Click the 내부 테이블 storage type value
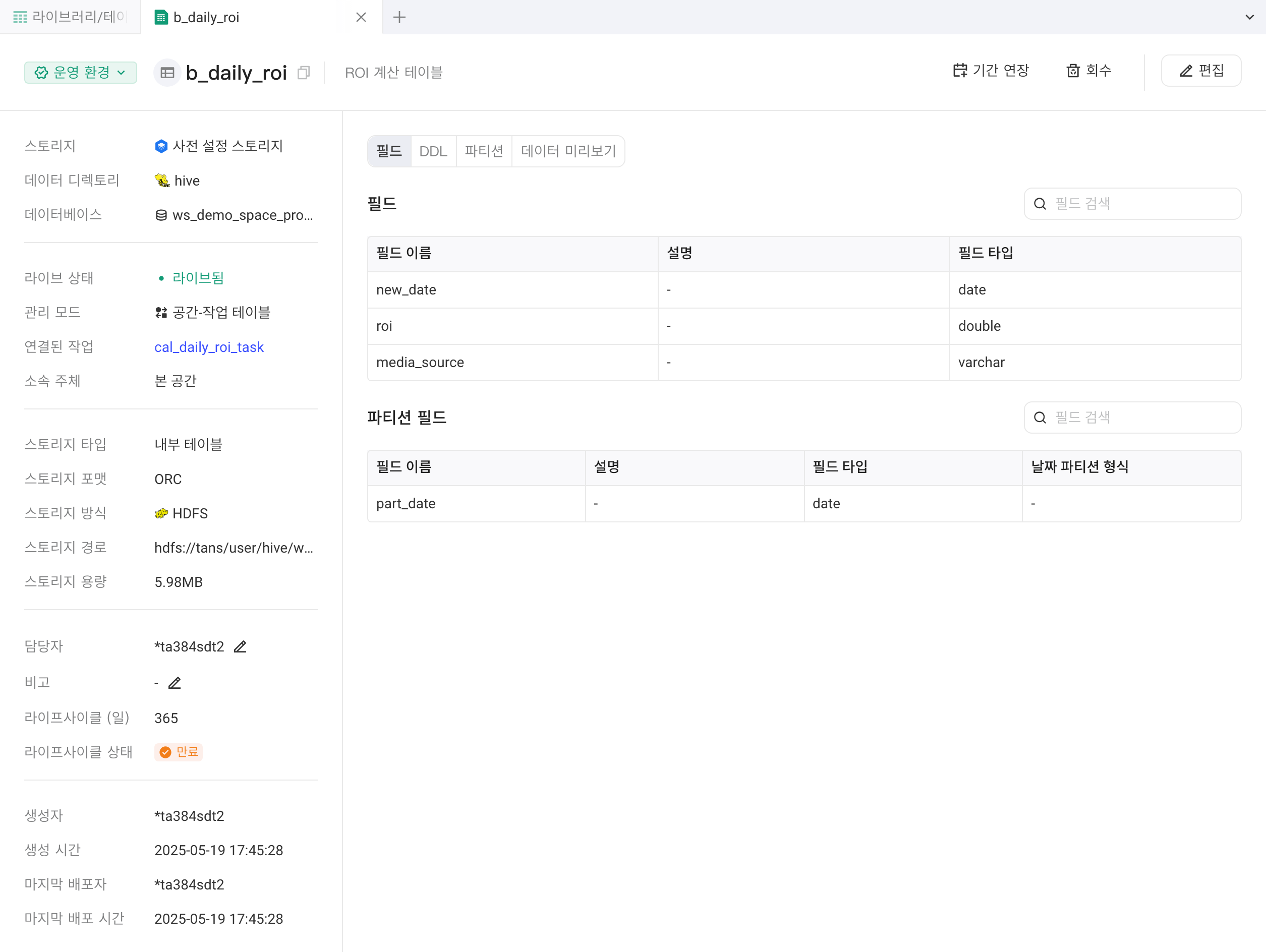This screenshot has width=1266, height=952. [x=188, y=445]
